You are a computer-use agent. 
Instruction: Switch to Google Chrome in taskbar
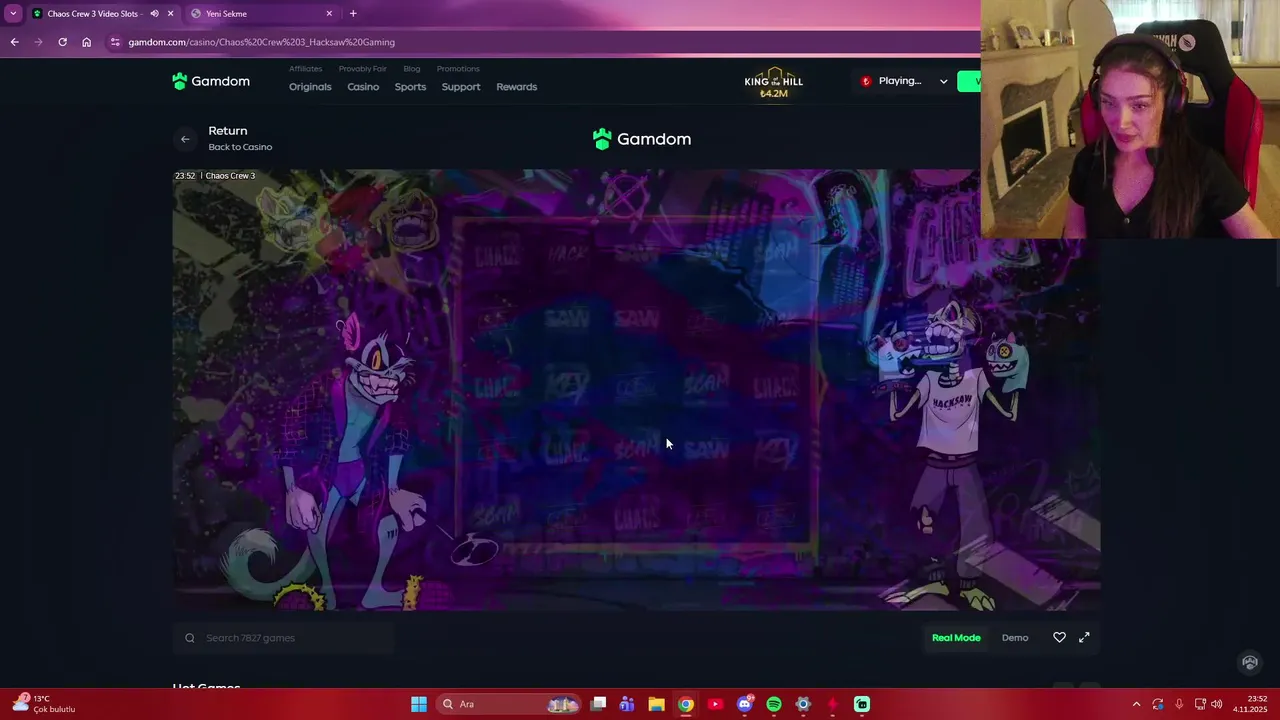[x=685, y=704]
